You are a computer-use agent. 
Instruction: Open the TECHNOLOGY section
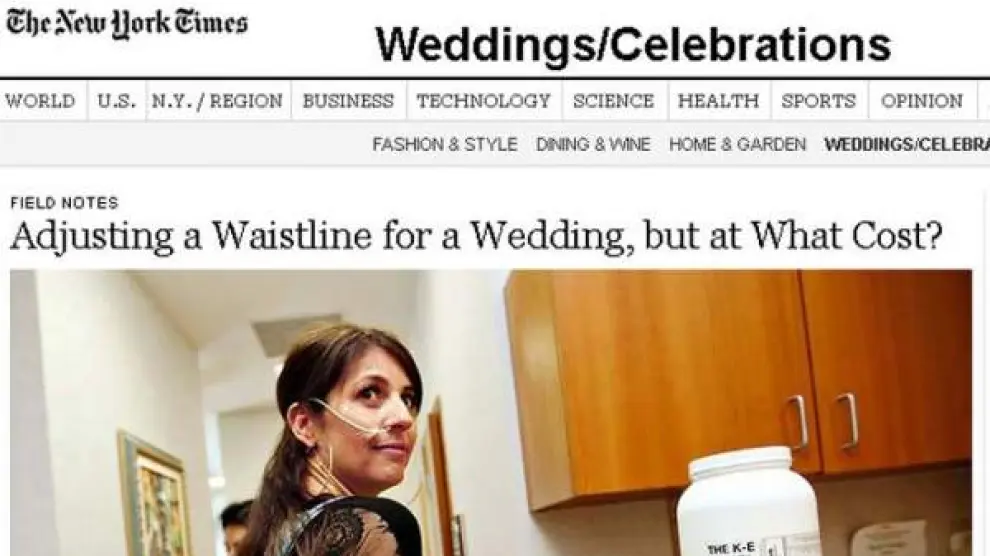(x=484, y=101)
